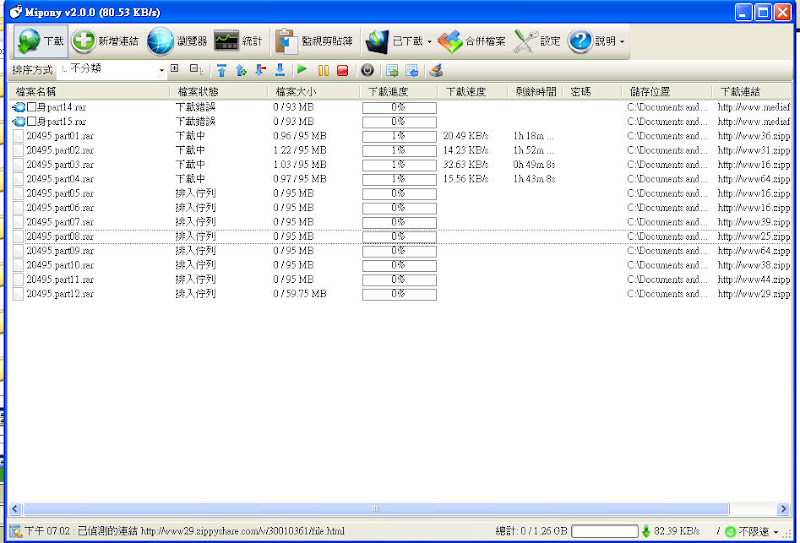Move selected file to bottom of queue

coord(280,70)
